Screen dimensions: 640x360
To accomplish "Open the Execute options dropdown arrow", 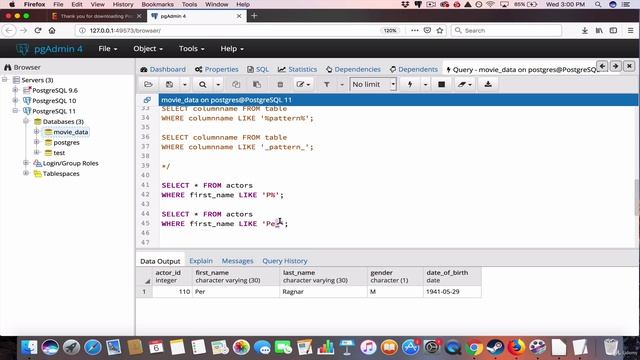I will 425,84.
